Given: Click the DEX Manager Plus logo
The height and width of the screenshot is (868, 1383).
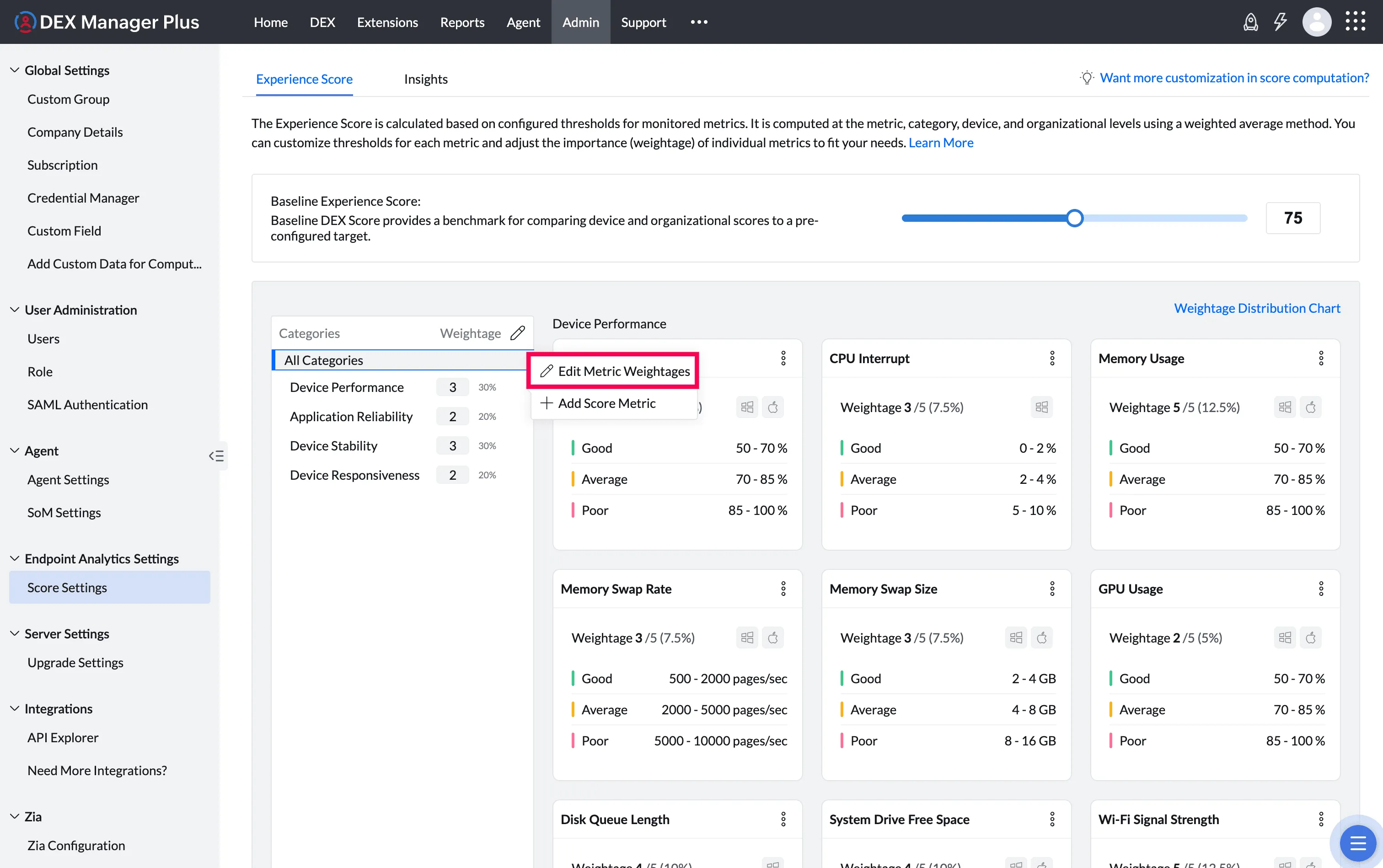Looking at the screenshot, I should [107, 22].
